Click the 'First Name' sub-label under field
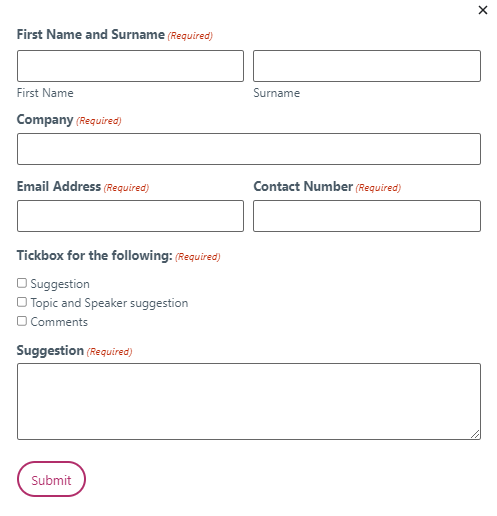497x516 pixels. (x=45, y=93)
